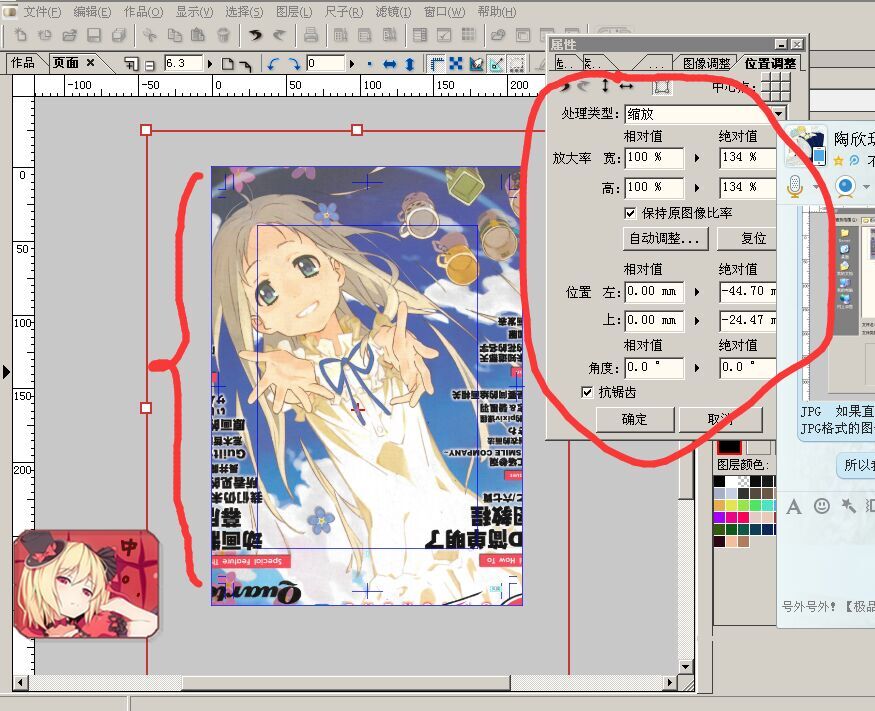The width and height of the screenshot is (875, 711).
Task: Open zoom 6.3 slider arrow in toolbar
Action: pyautogui.click(x=210, y=64)
